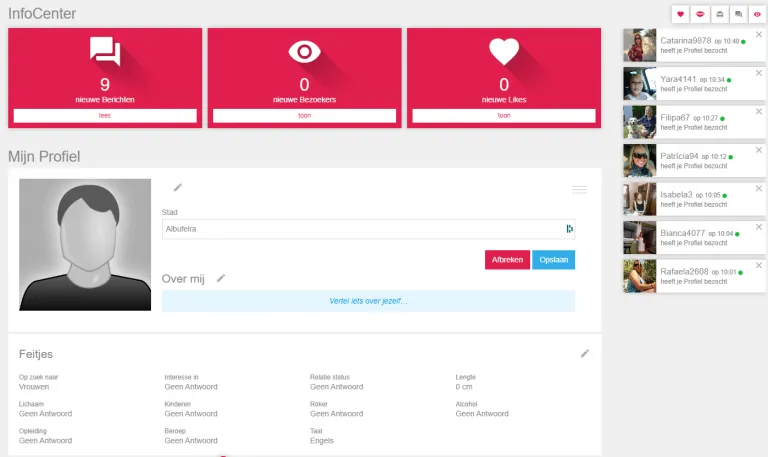
Task: Click the Albufeira city input field
Action: point(368,229)
